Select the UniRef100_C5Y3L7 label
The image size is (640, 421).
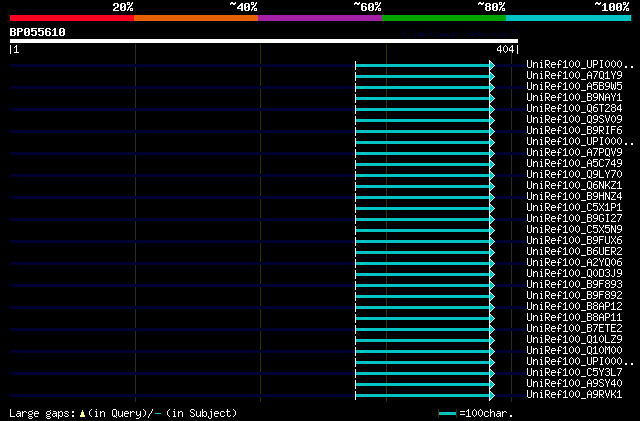[574, 373]
